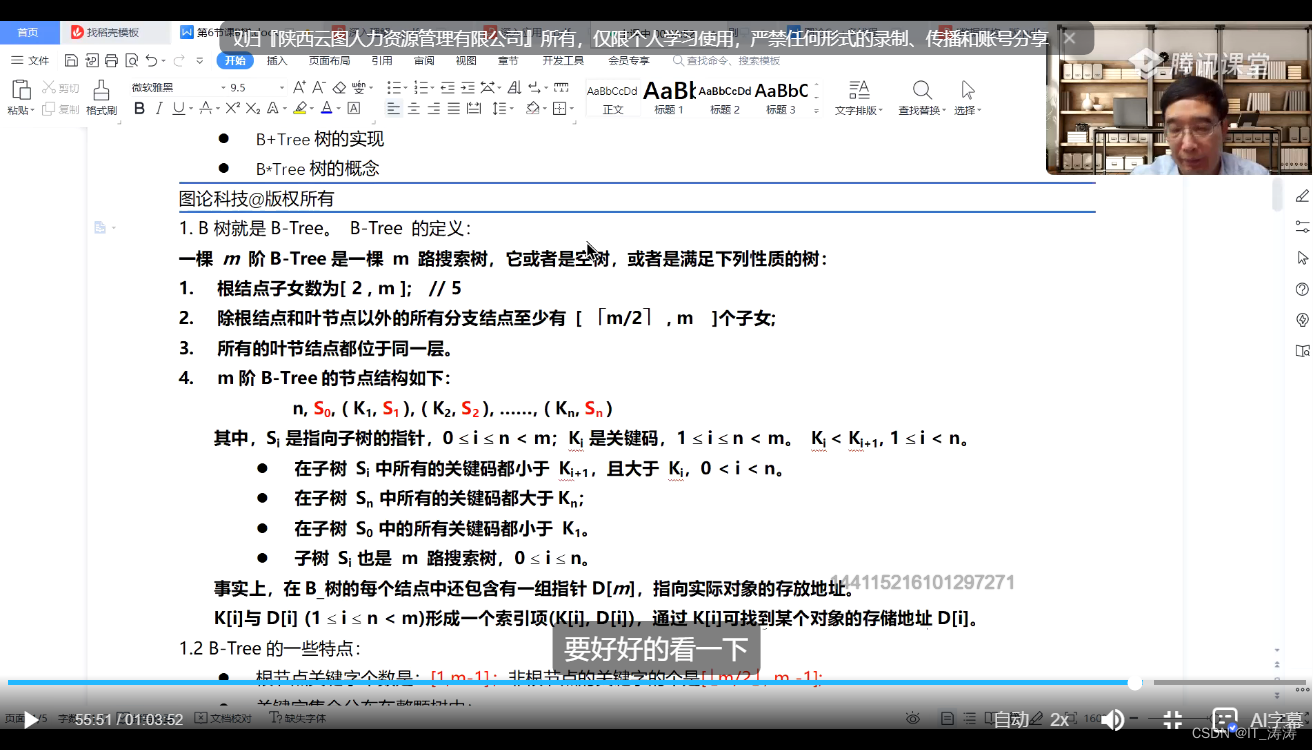Viewport: 1313px width, 750px height.
Task: Expand the bullet list dropdown
Action: 407,87
